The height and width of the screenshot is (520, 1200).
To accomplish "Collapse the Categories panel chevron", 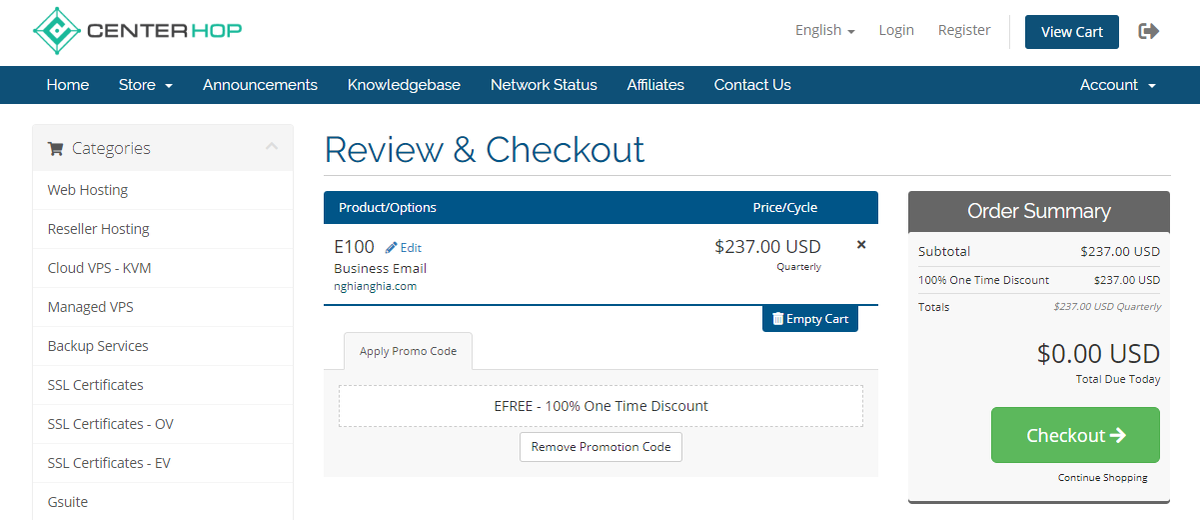I will [x=271, y=146].
